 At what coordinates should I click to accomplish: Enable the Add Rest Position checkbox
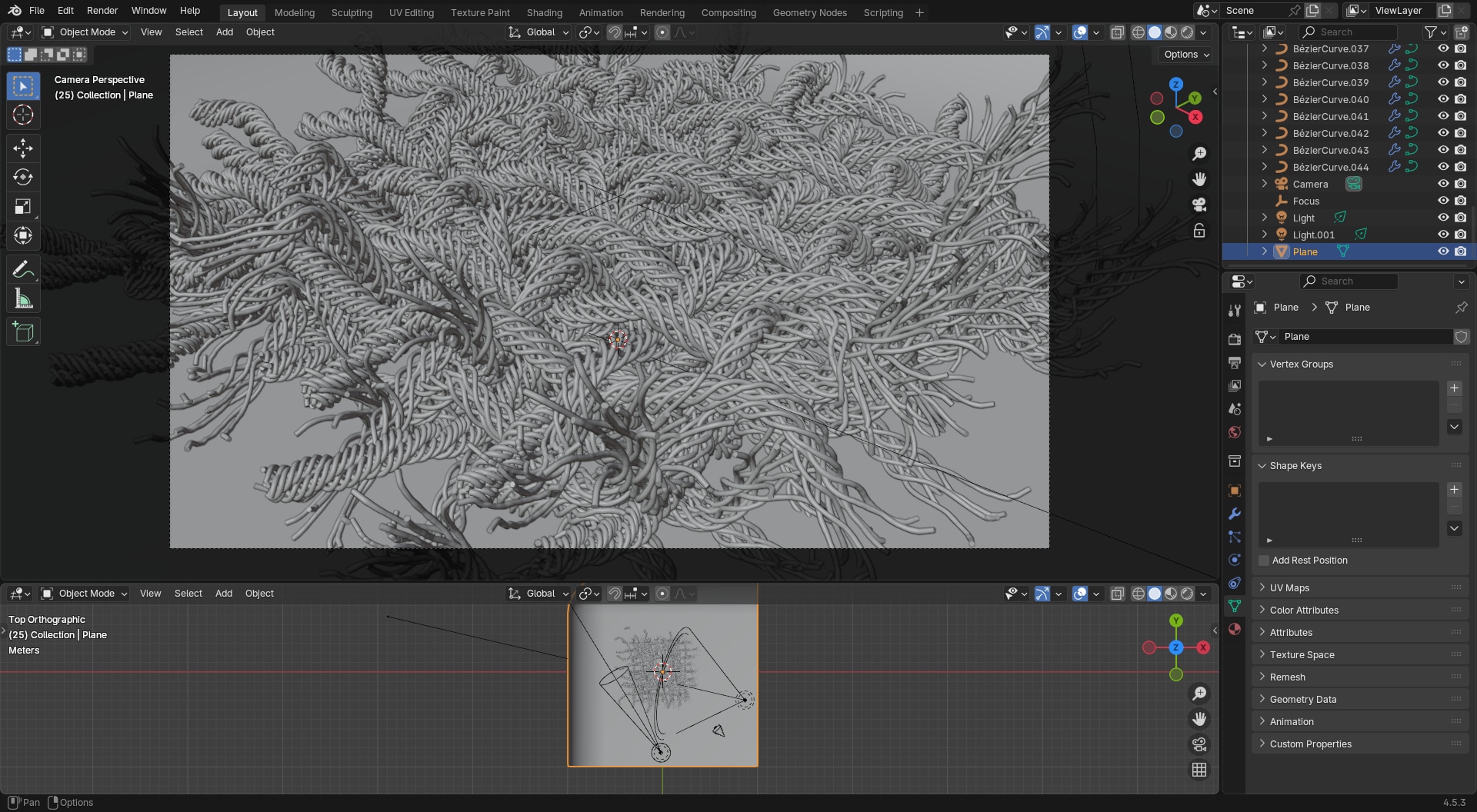(x=1264, y=561)
